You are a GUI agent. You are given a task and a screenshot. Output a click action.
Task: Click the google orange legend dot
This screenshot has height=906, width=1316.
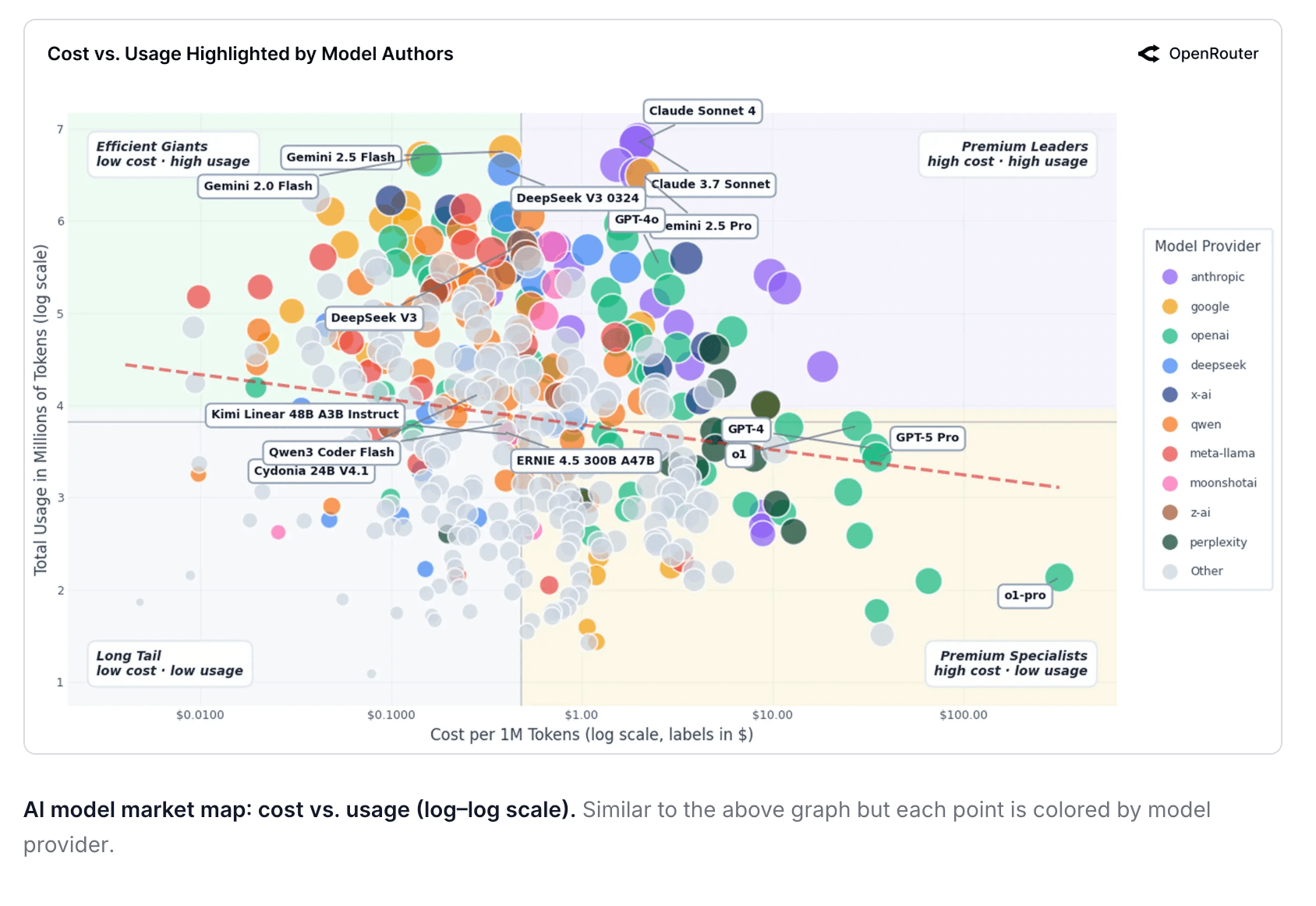click(x=1169, y=306)
